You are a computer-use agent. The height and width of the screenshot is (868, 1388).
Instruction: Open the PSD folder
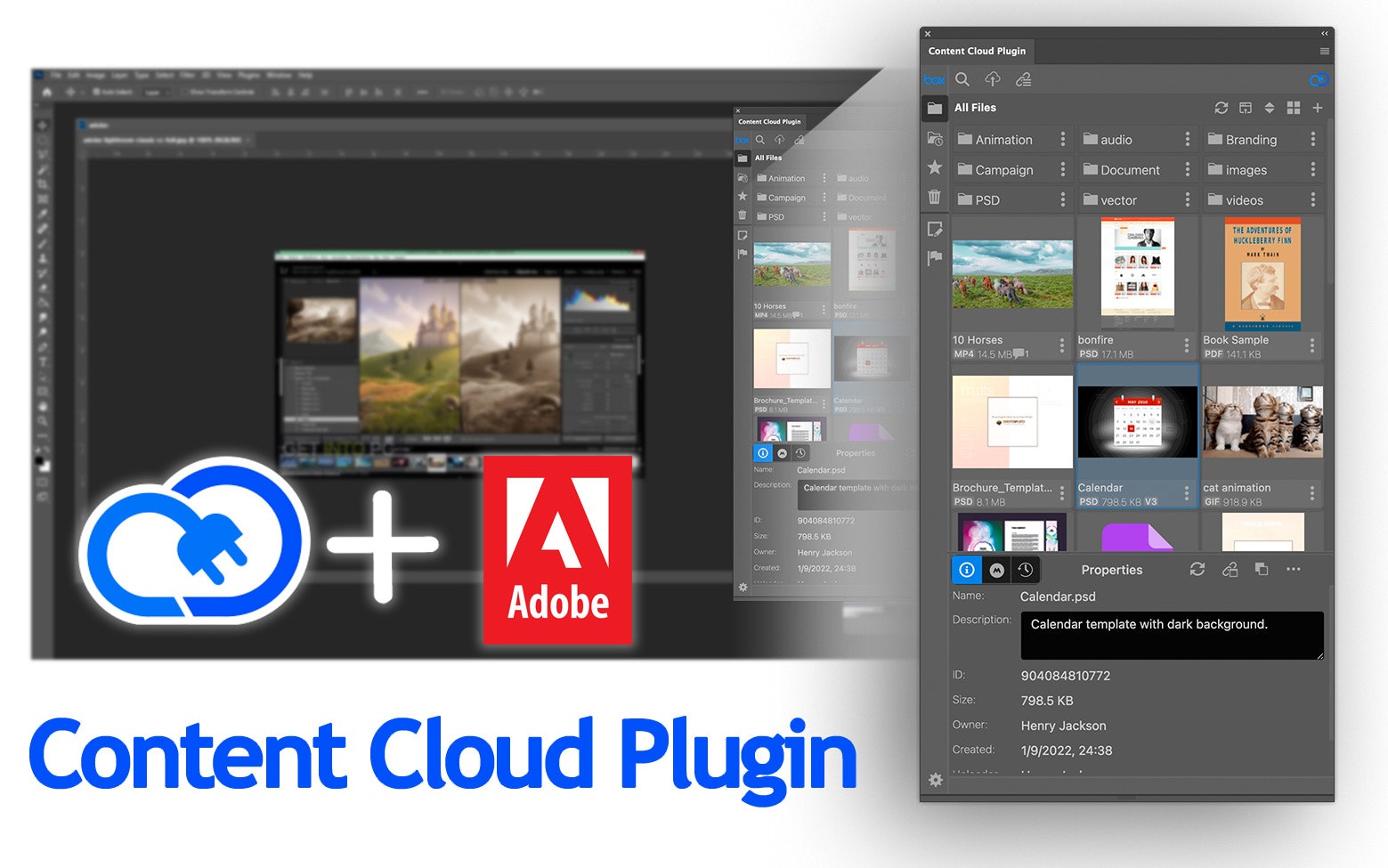987,200
